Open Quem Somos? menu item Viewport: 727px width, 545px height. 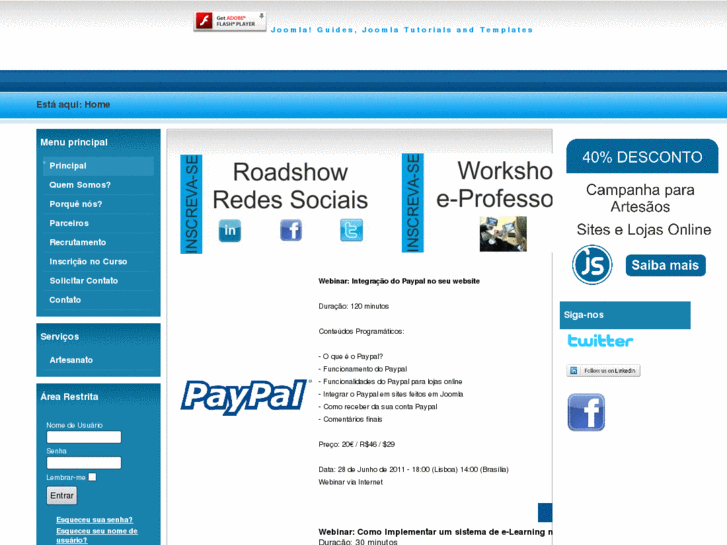(x=98, y=185)
